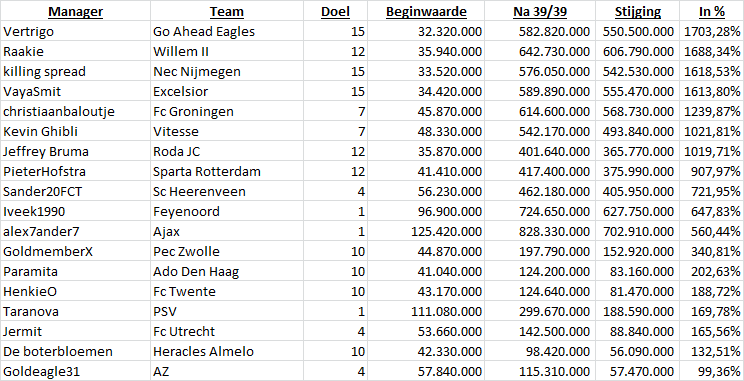Select PSV's 111.080.000 Beginwaarde cell
This screenshot has width=744, height=381.
click(x=426, y=311)
